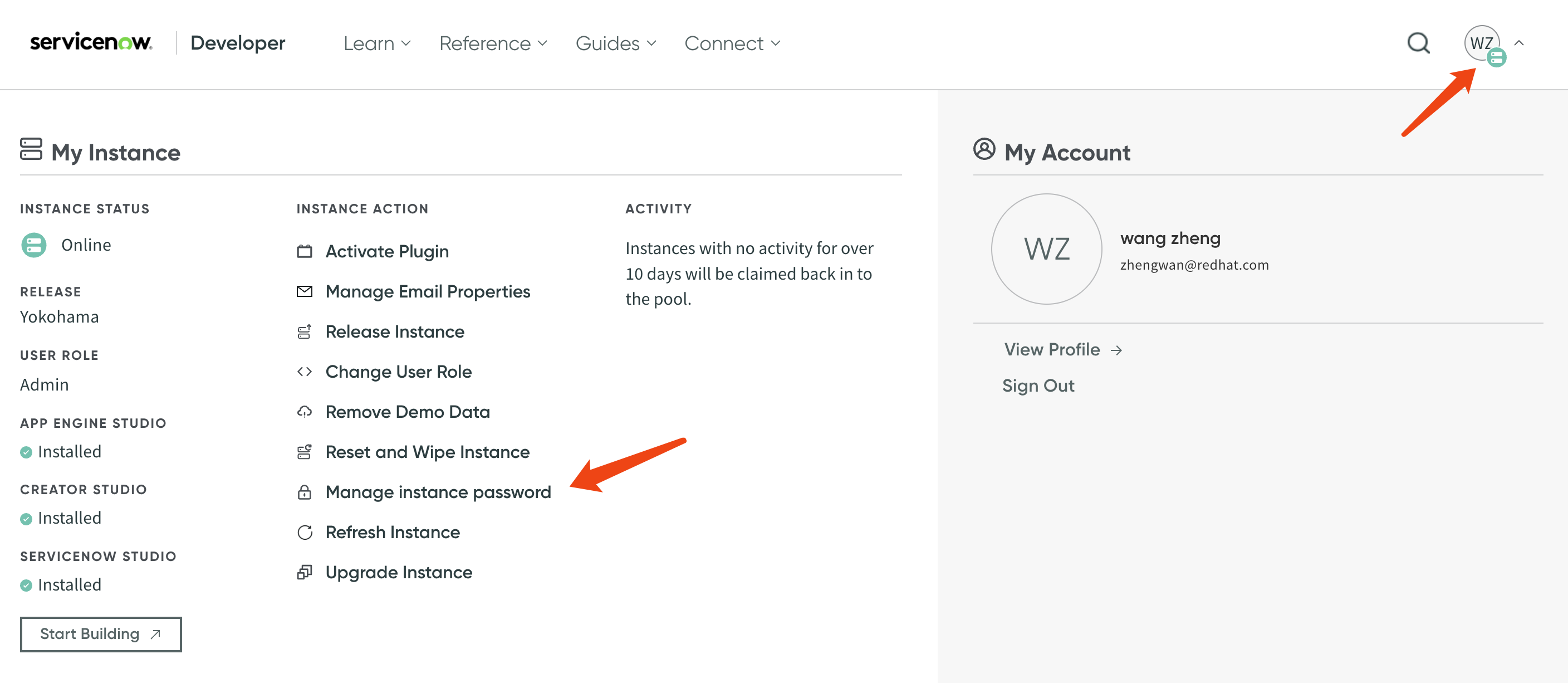Click the Remove Demo Data cloud icon
Viewport: 1568px width, 683px height.
click(x=305, y=412)
